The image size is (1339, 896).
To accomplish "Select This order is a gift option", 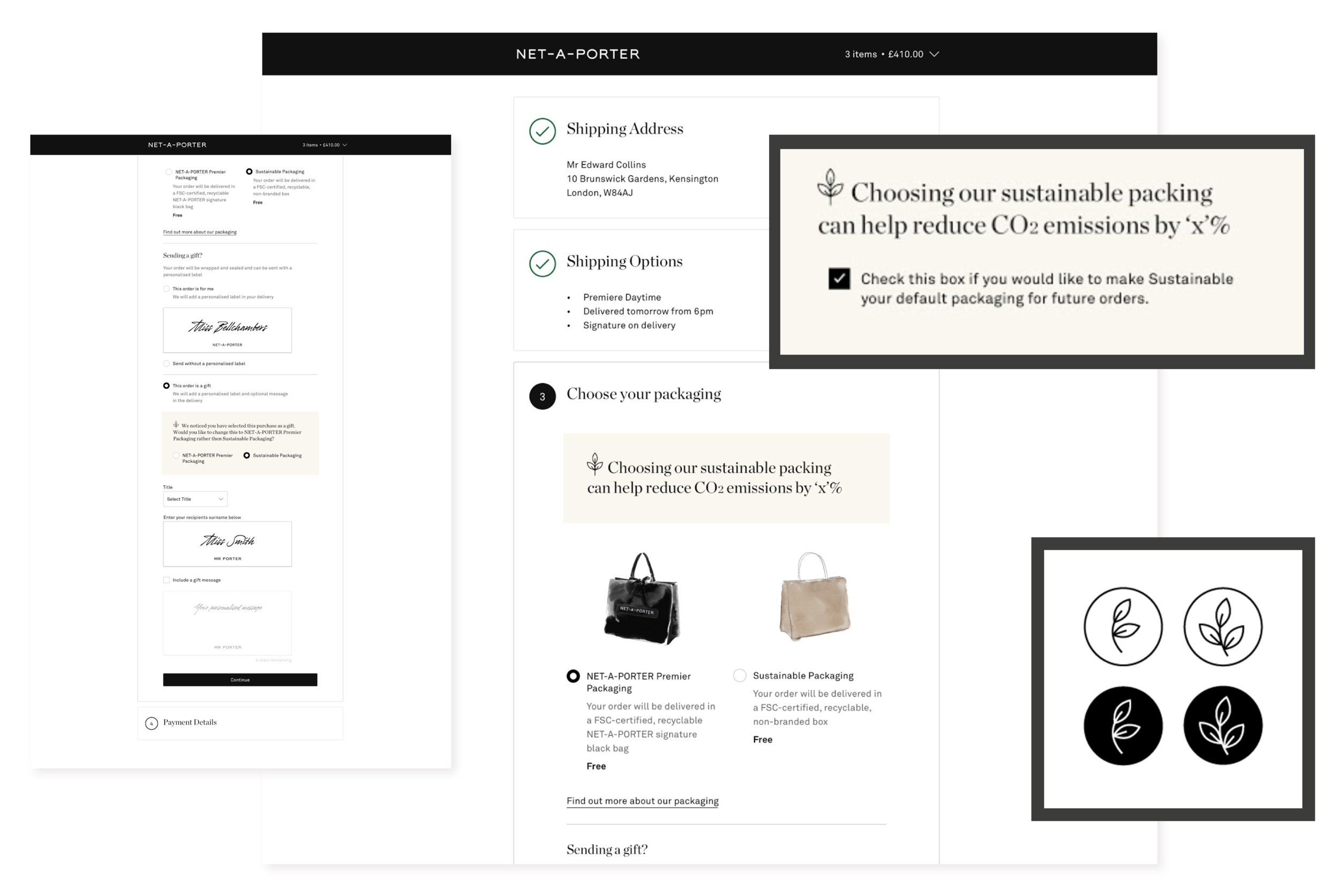I will click(x=166, y=386).
